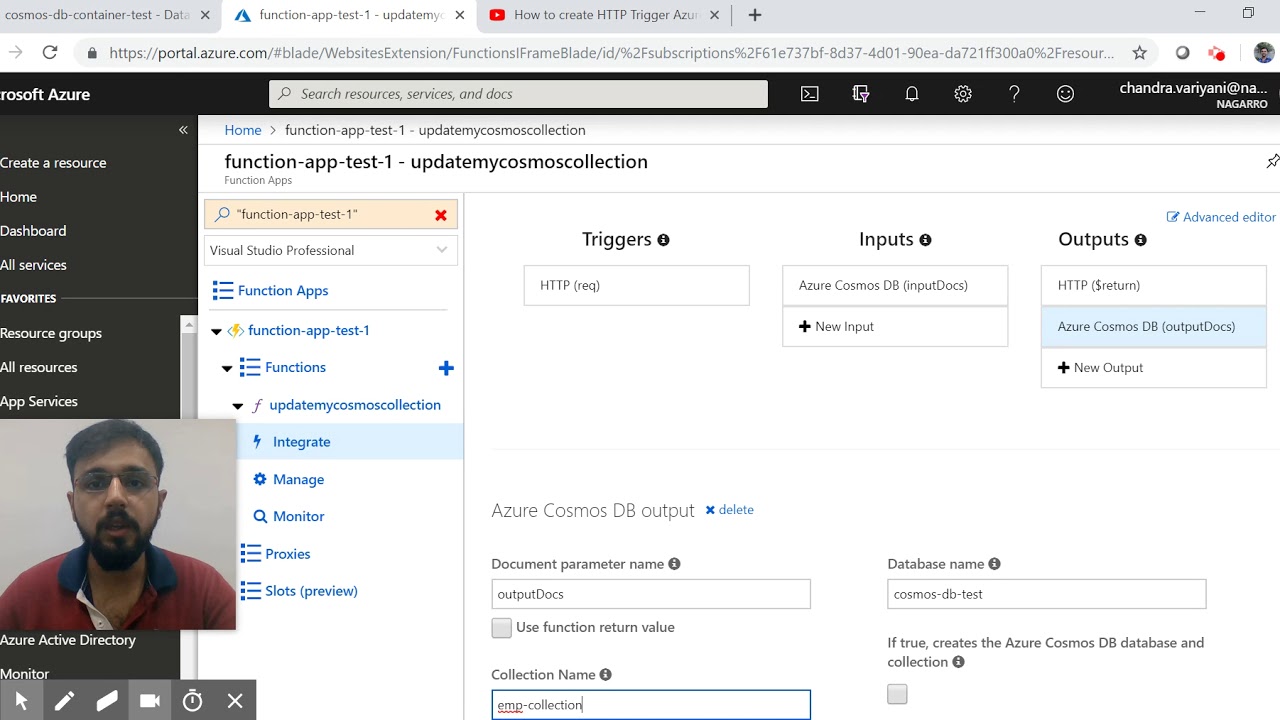Open the feedback smiley icon

(x=1065, y=94)
